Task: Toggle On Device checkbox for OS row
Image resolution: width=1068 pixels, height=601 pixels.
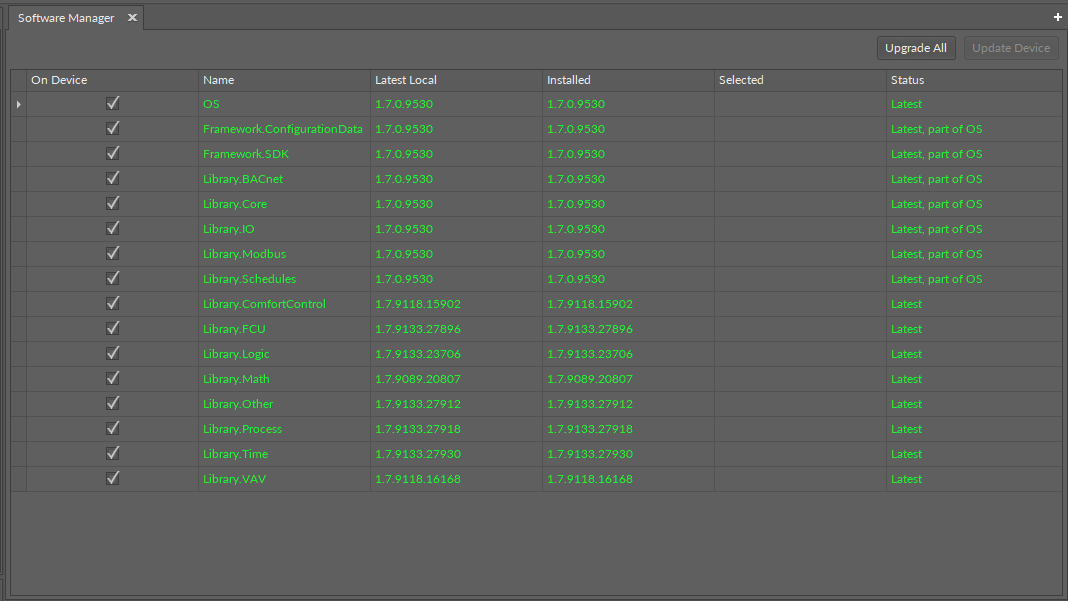Action: (x=113, y=103)
